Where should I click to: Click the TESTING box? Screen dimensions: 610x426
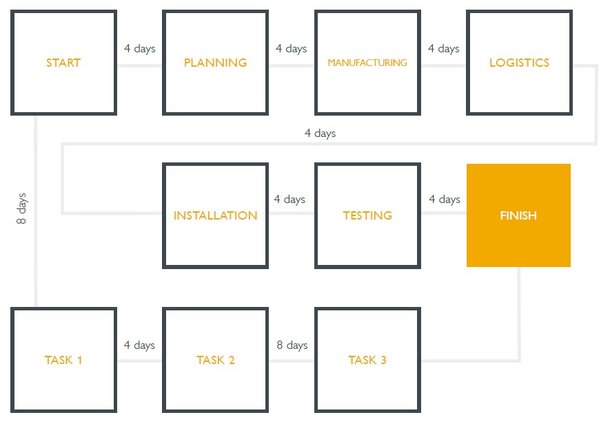point(367,215)
